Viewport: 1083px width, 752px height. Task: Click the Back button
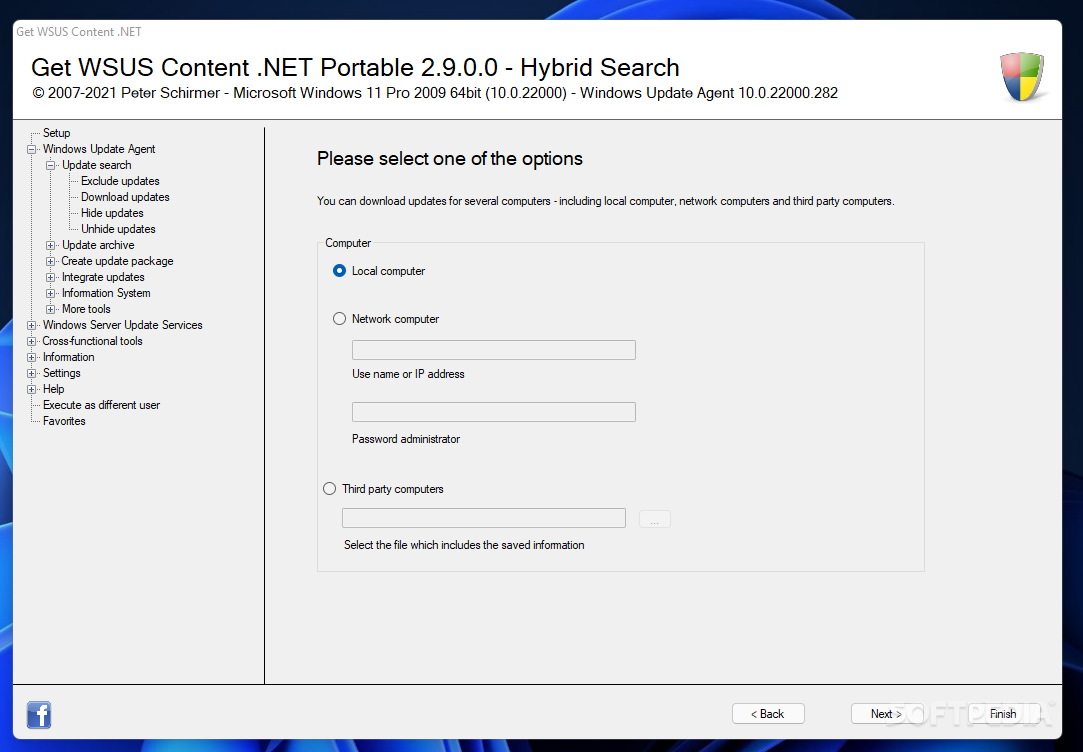click(x=768, y=713)
